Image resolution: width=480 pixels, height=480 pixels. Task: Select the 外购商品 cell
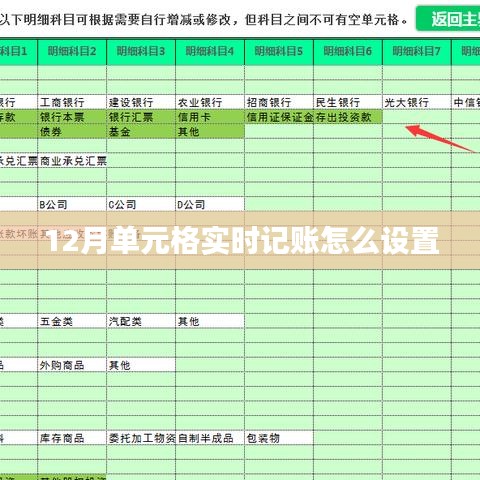pos(72,365)
